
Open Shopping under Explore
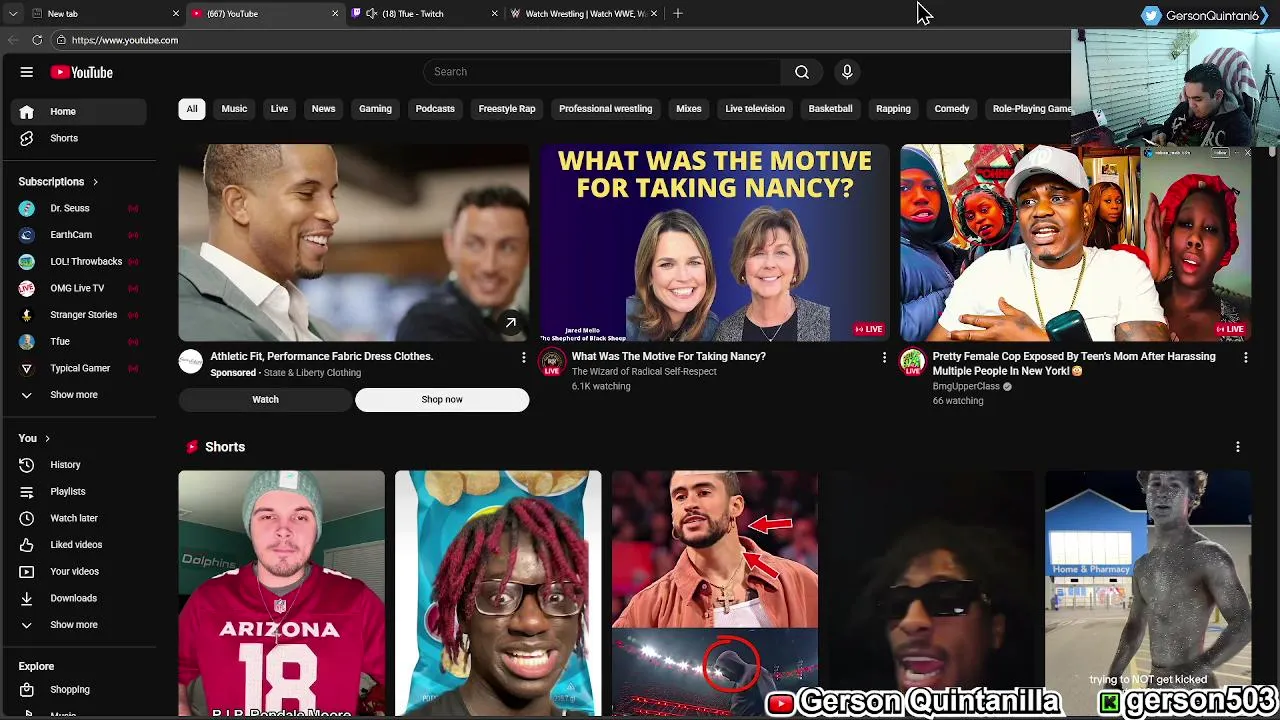78,689
